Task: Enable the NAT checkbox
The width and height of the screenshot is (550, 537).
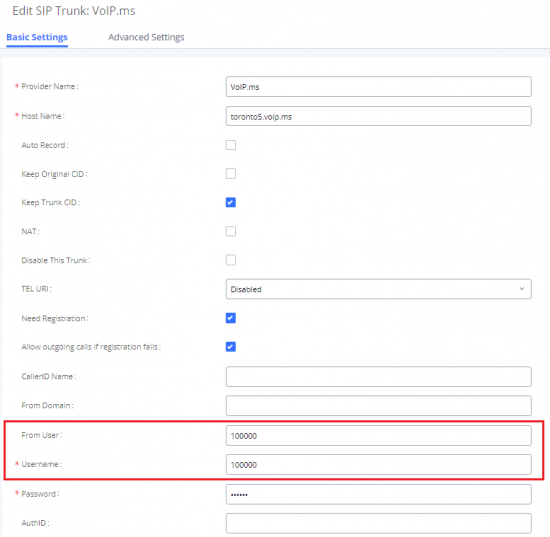Action: 231,231
